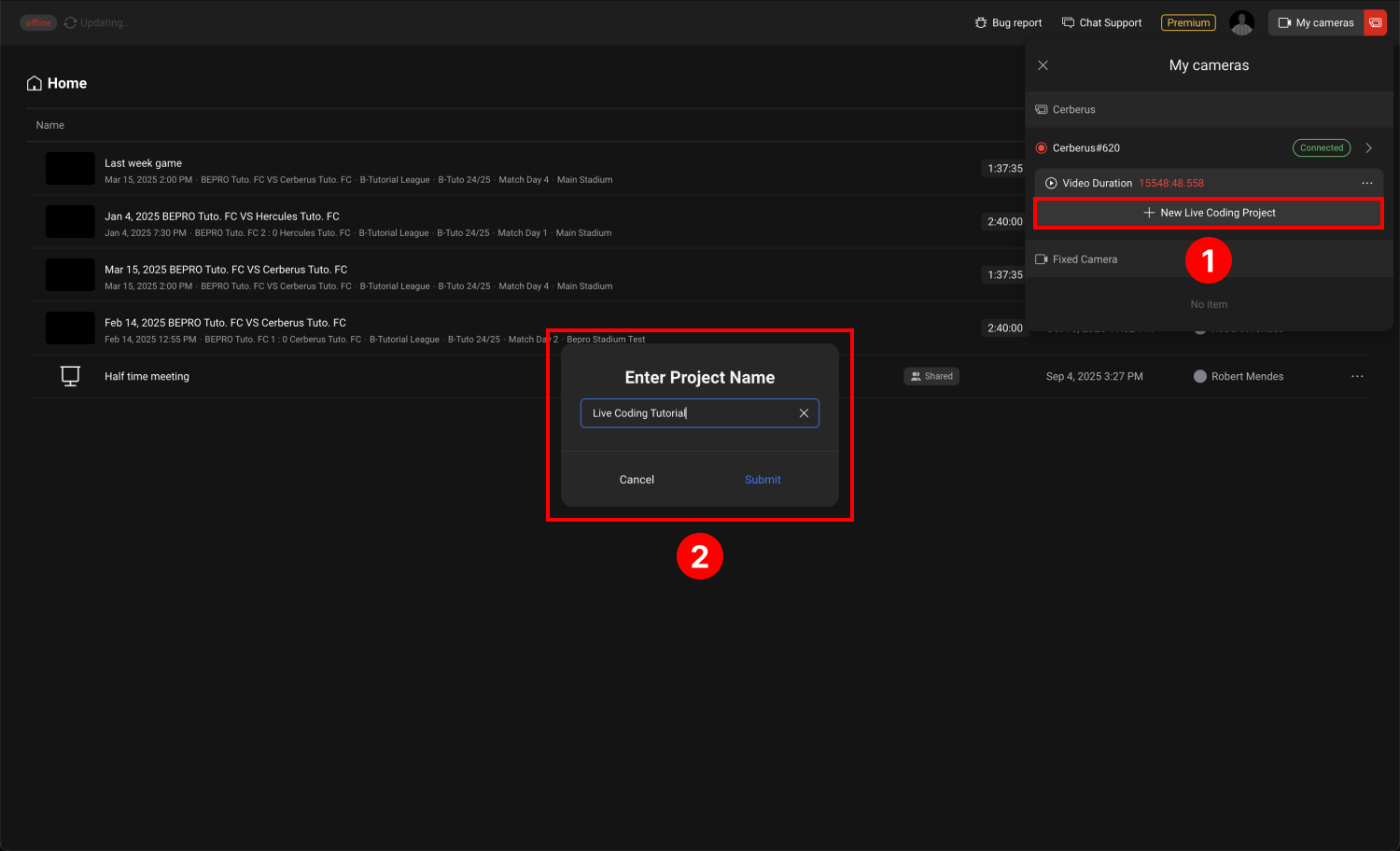Close the My cameras panel
Screen dimensions: 1400x851
1043,65
